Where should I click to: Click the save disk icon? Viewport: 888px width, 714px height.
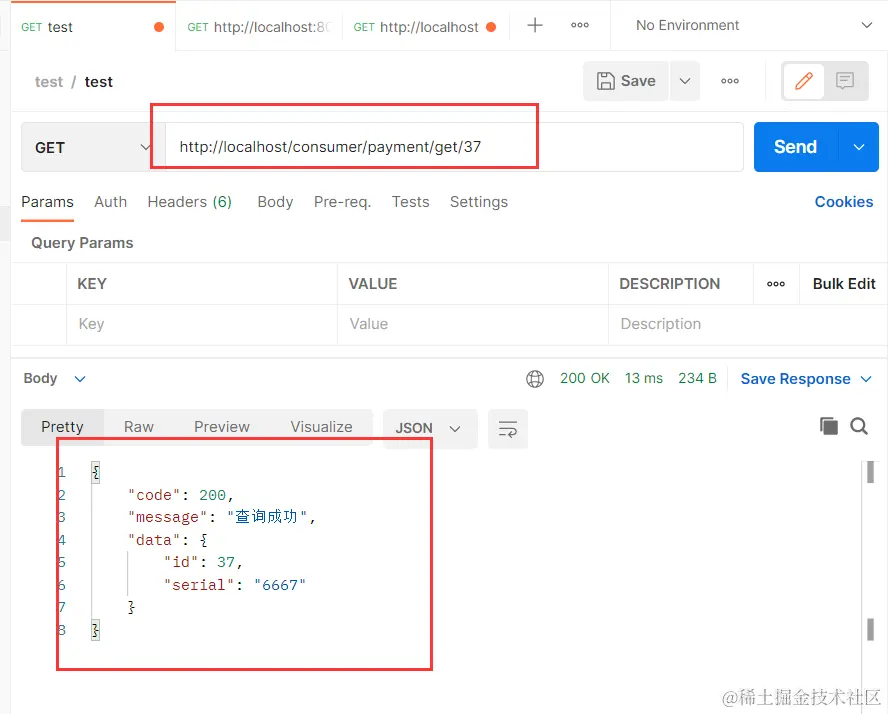tap(605, 81)
